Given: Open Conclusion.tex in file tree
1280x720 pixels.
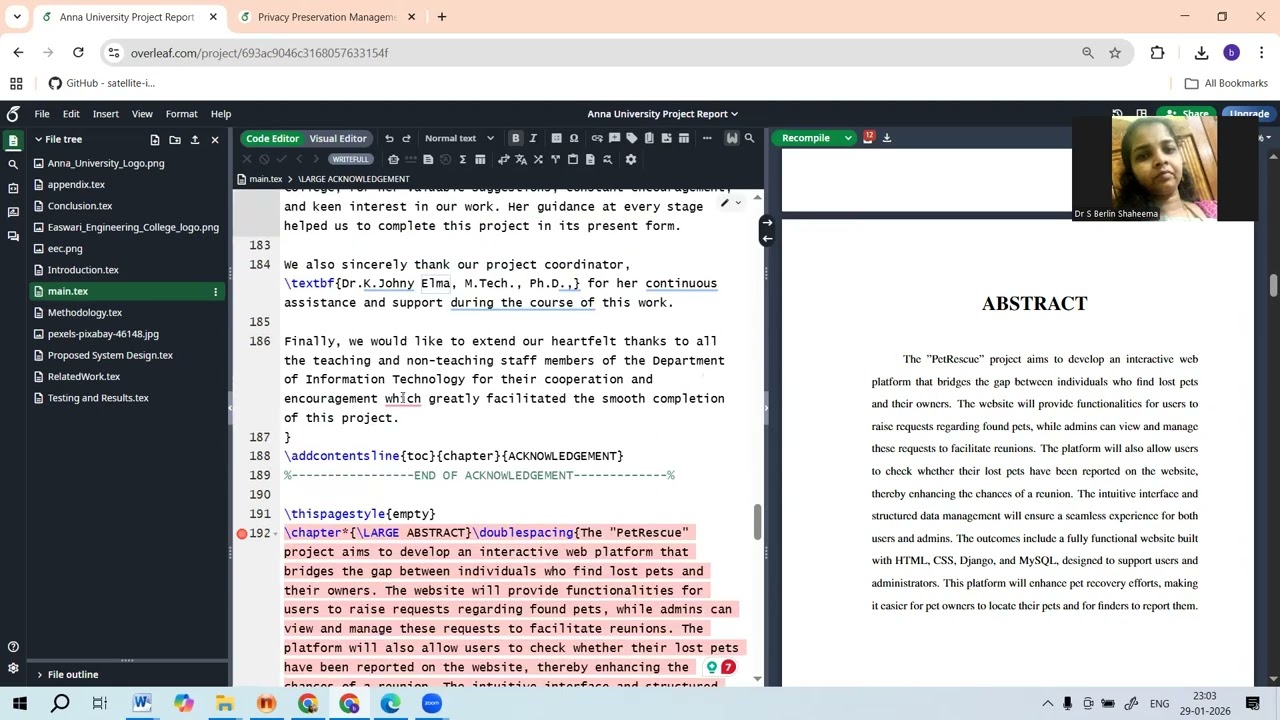Looking at the screenshot, I should click(x=79, y=206).
